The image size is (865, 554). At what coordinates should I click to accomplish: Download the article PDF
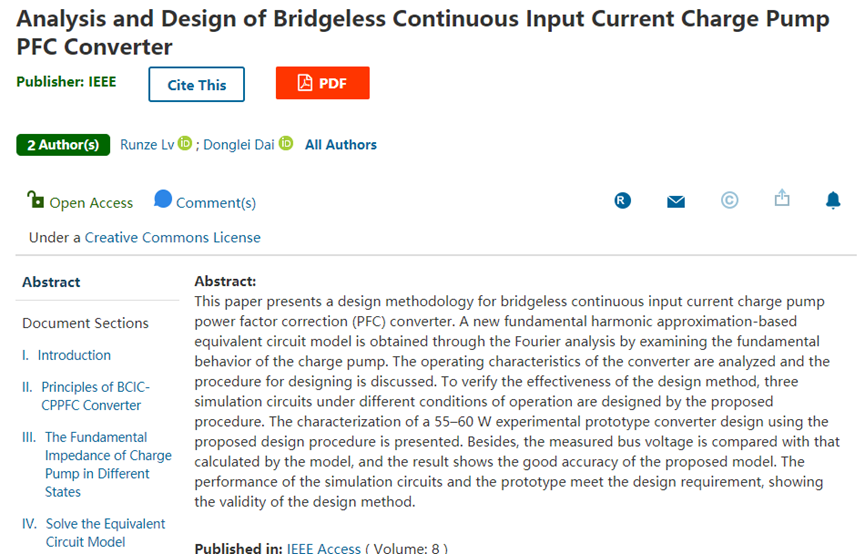click(x=322, y=84)
